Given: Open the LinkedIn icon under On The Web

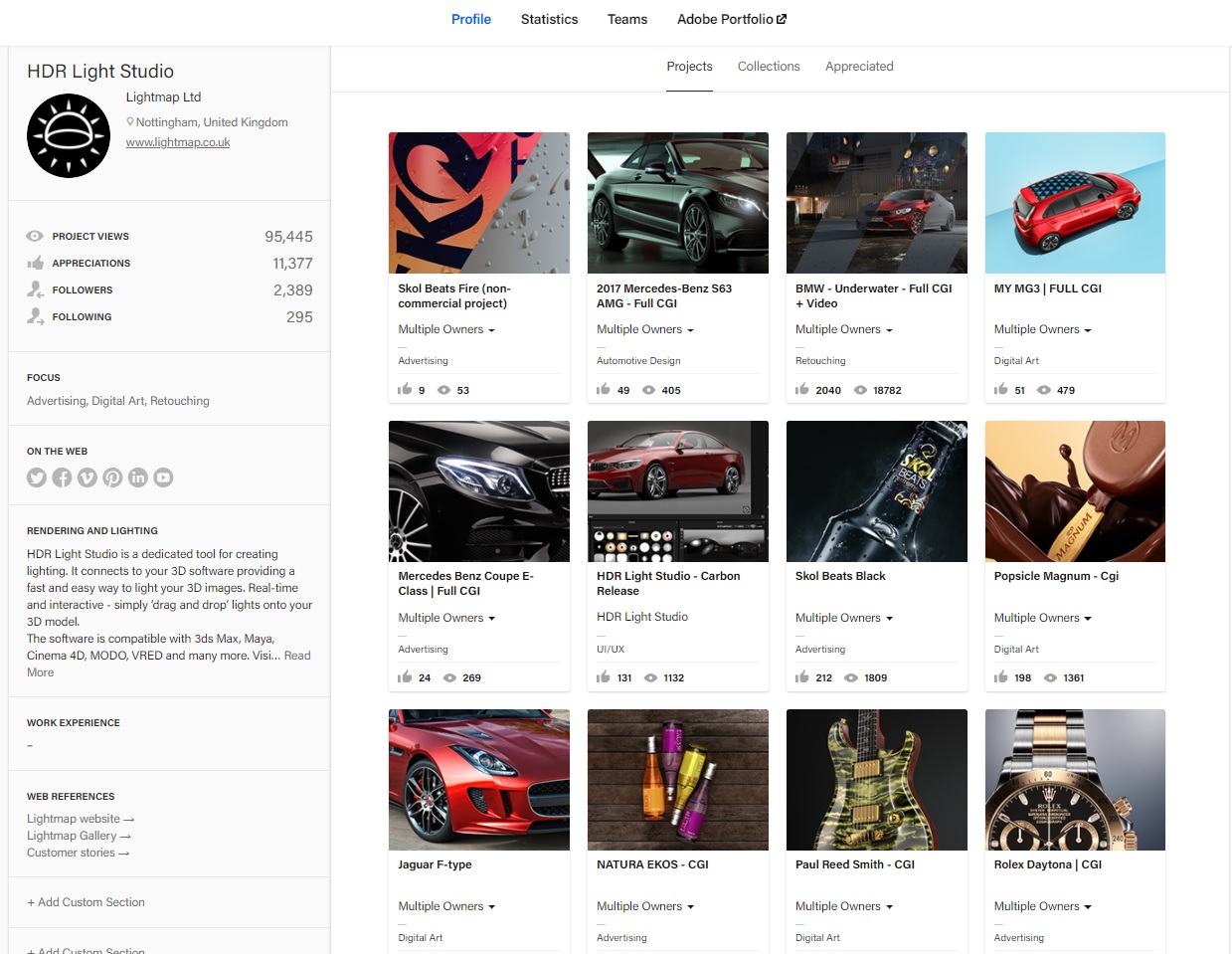Looking at the screenshot, I should click(138, 477).
